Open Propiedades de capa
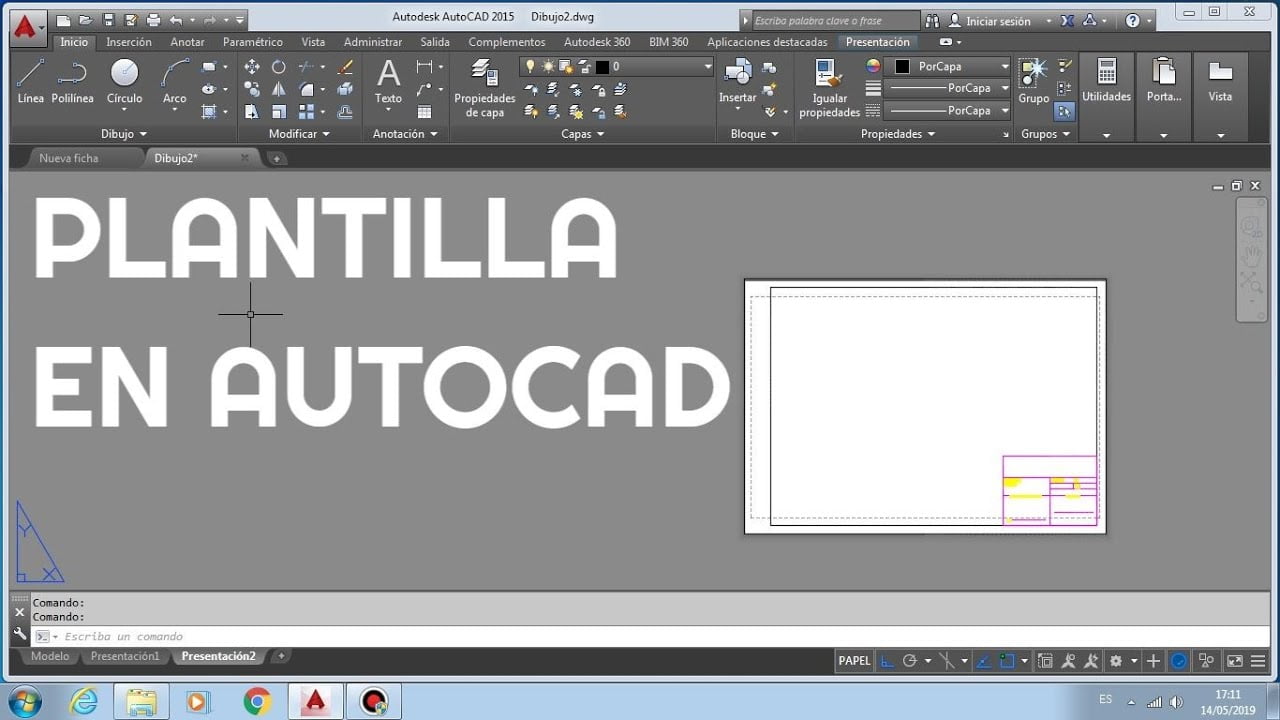Viewport: 1280px width, 720px height. (485, 88)
